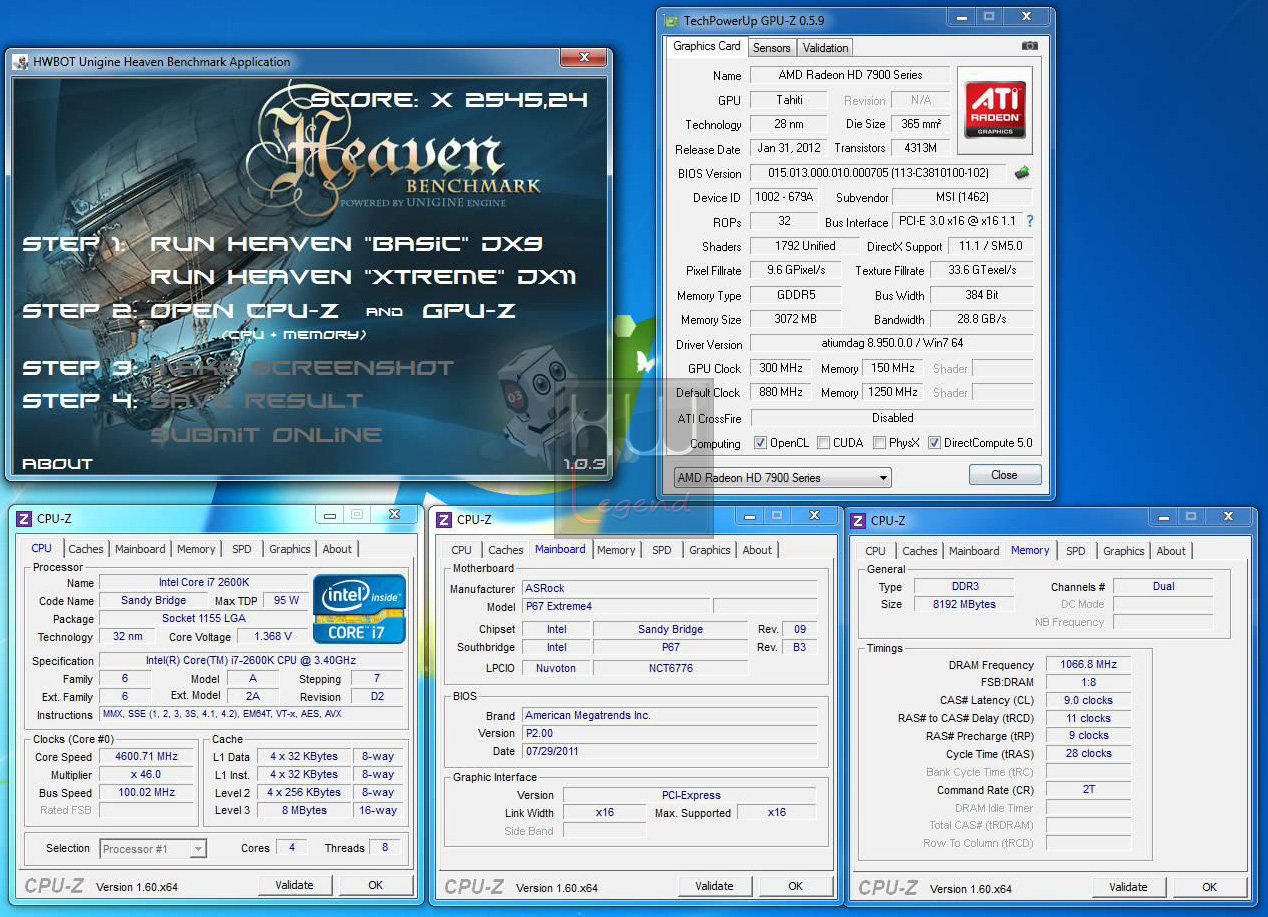Open Mainboard tab in CPU-Z window showing Timings
Screen dimensions: 1268x917
(x=974, y=551)
